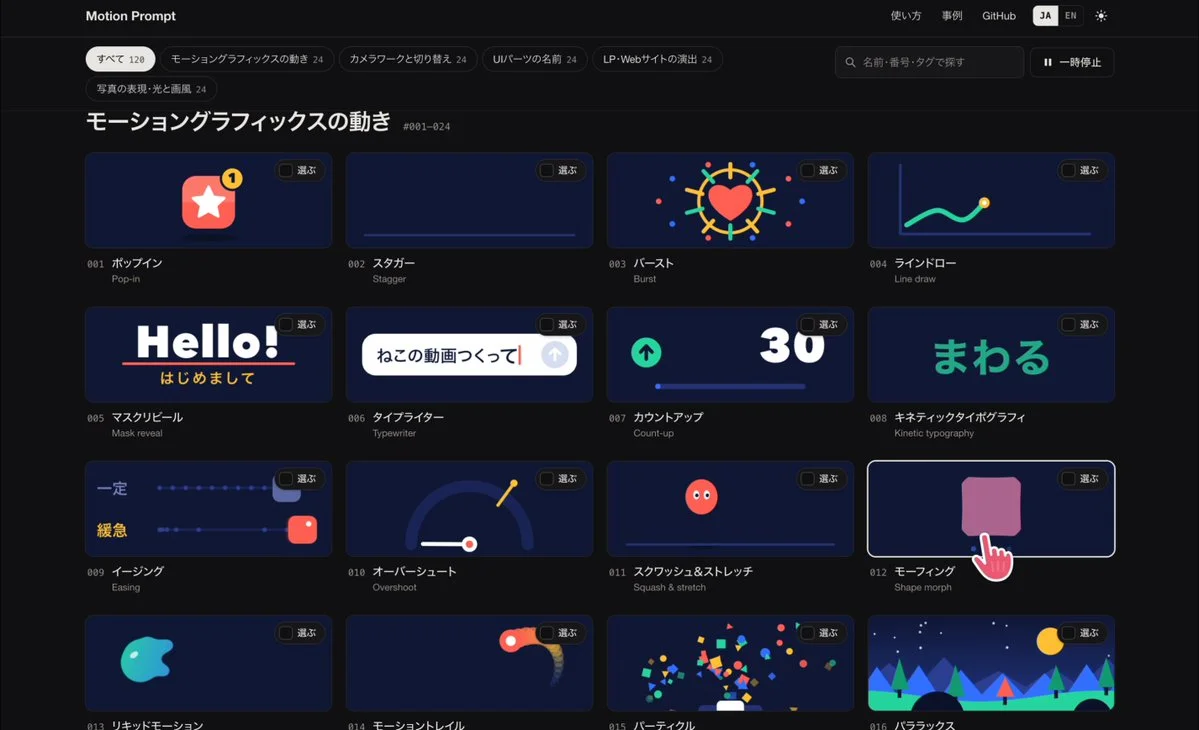This screenshot has height=730, width=1199.
Task: Open the まわる kinetic typography thumbnail
Action: 991,355
